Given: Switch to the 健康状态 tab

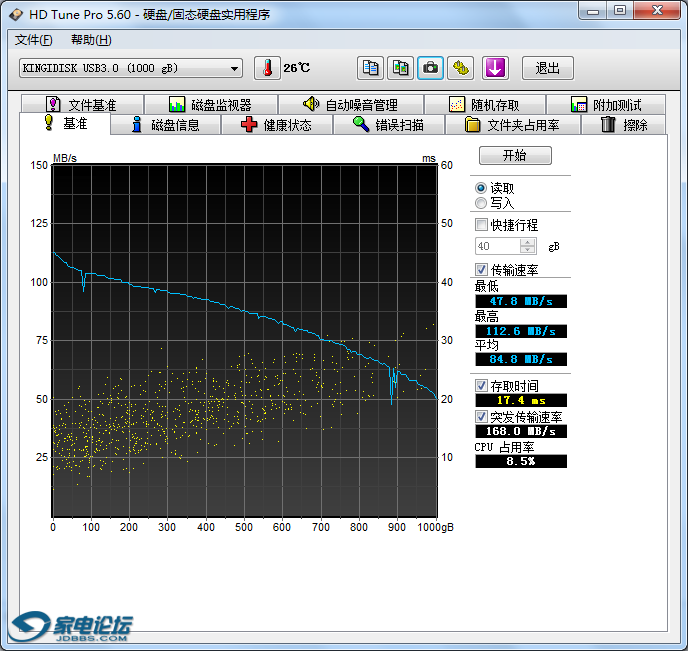Looking at the screenshot, I should click(276, 125).
